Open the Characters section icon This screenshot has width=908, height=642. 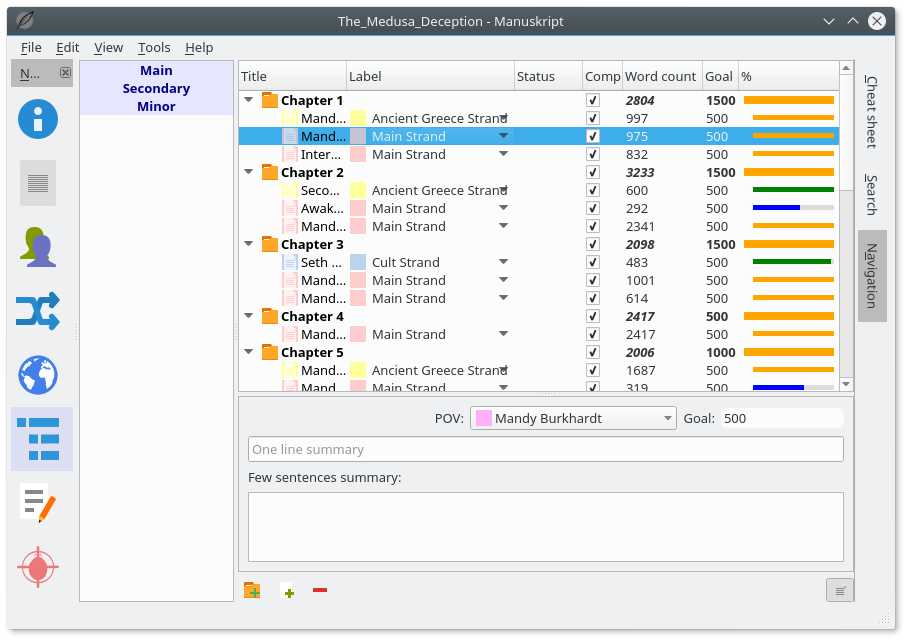click(x=38, y=246)
